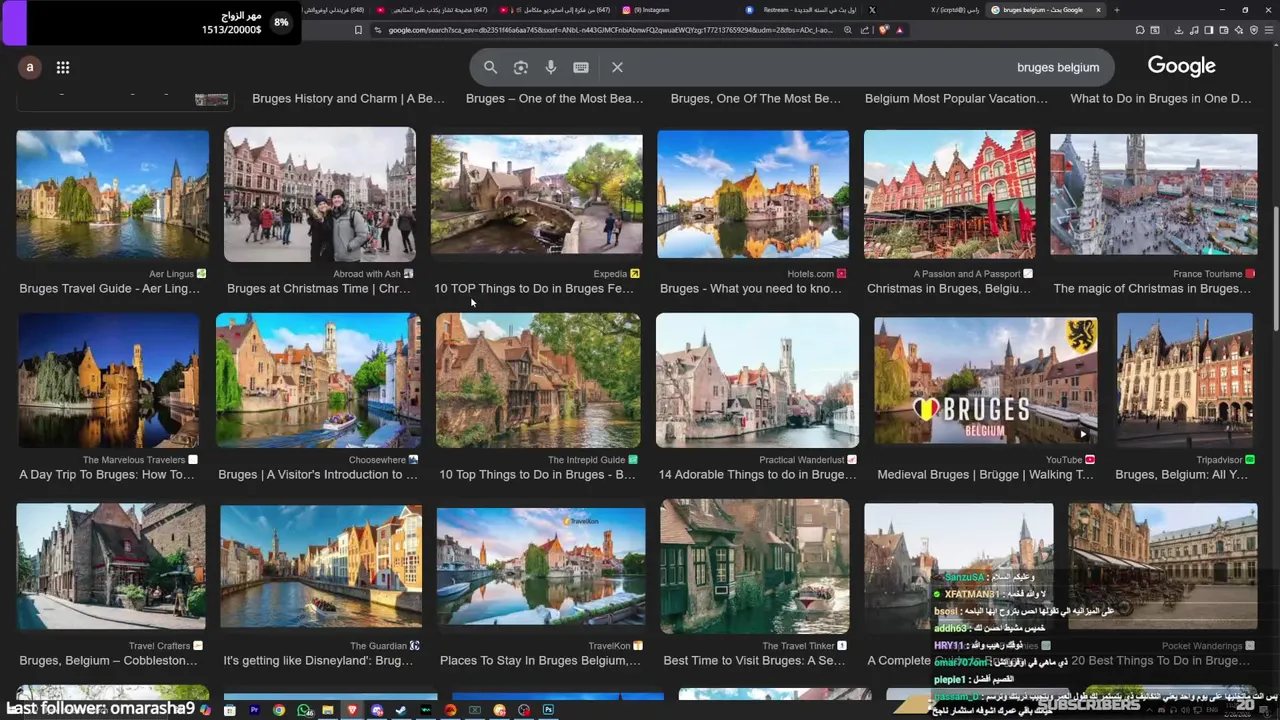
Task: Click 'Bruges, Belgium – Cobbleston...' title
Action: click(x=109, y=661)
